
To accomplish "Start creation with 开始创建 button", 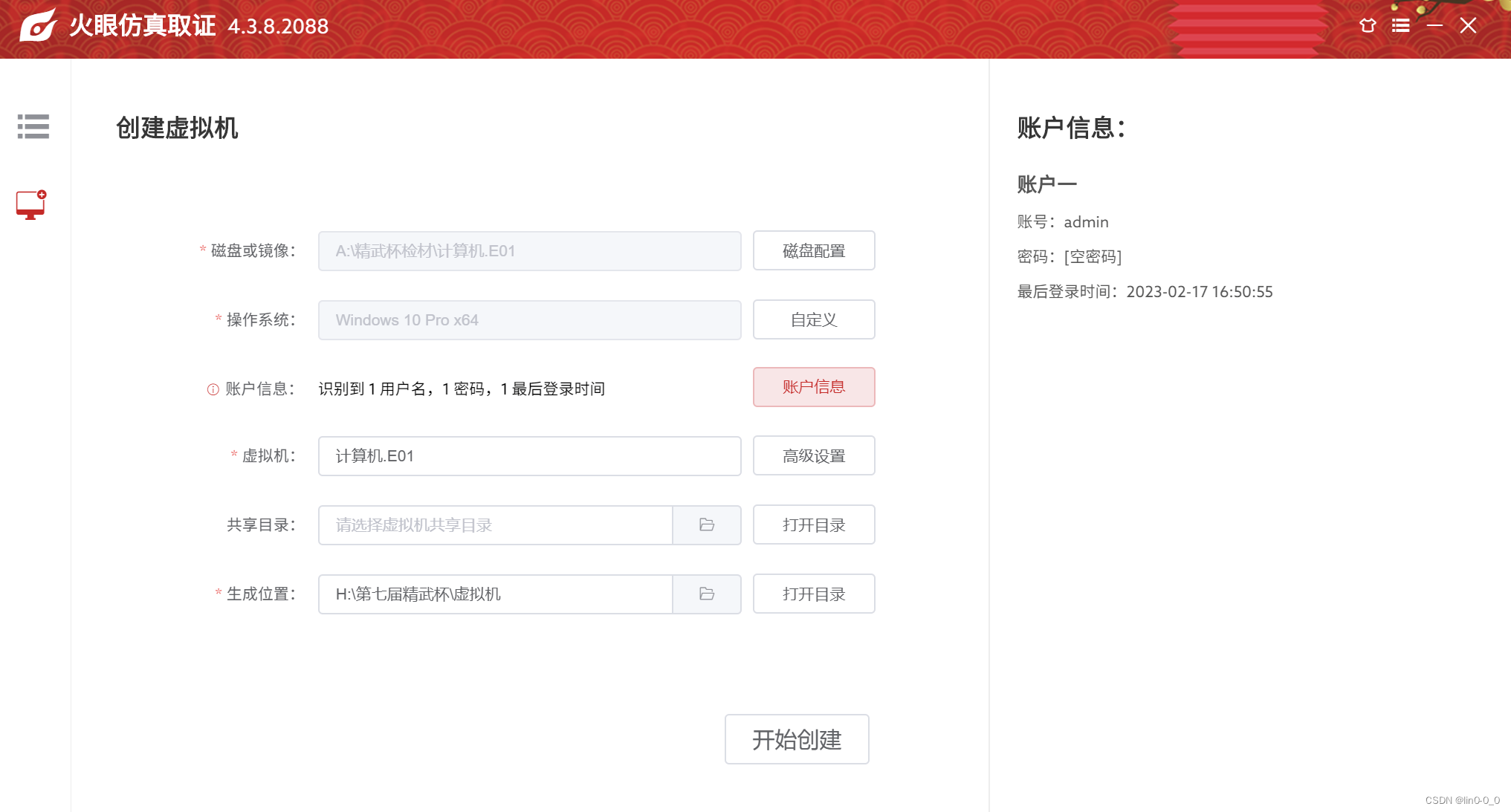I will [797, 739].
